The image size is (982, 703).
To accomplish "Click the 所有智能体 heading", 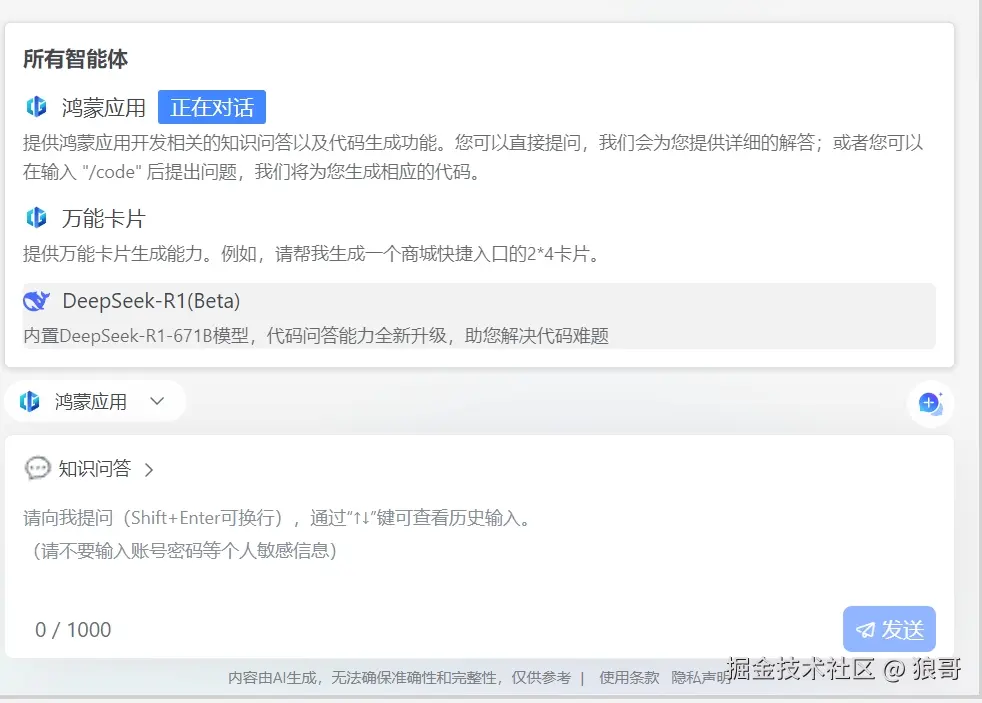I will click(75, 59).
